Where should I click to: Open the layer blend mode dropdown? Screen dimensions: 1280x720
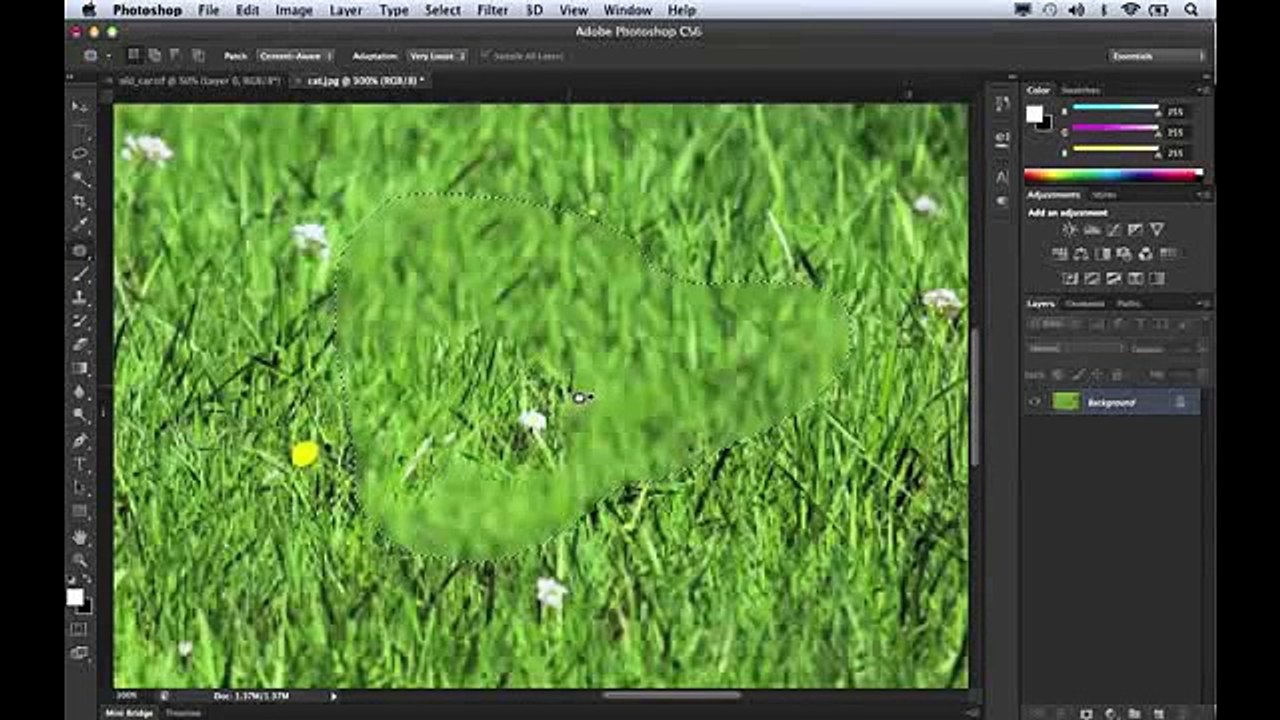pos(1076,349)
